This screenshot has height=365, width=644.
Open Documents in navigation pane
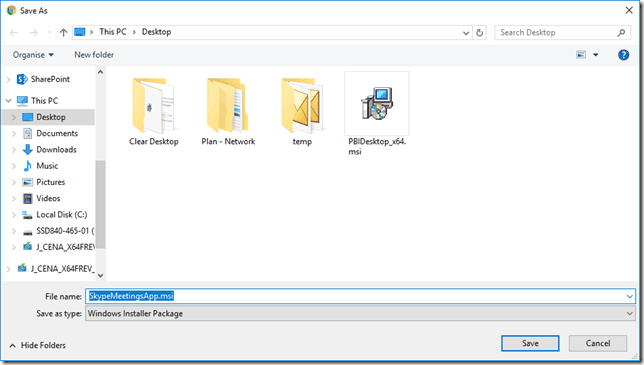coord(57,133)
